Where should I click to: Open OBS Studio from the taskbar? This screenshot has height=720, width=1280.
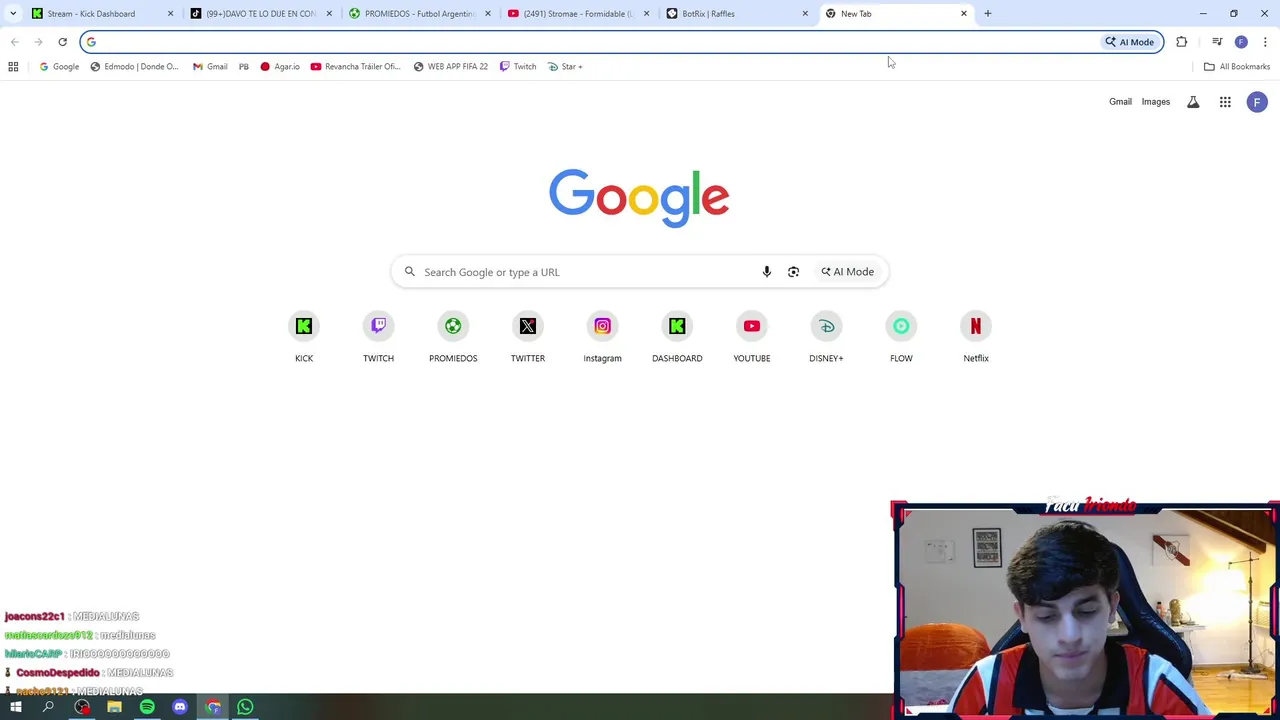pos(82,707)
